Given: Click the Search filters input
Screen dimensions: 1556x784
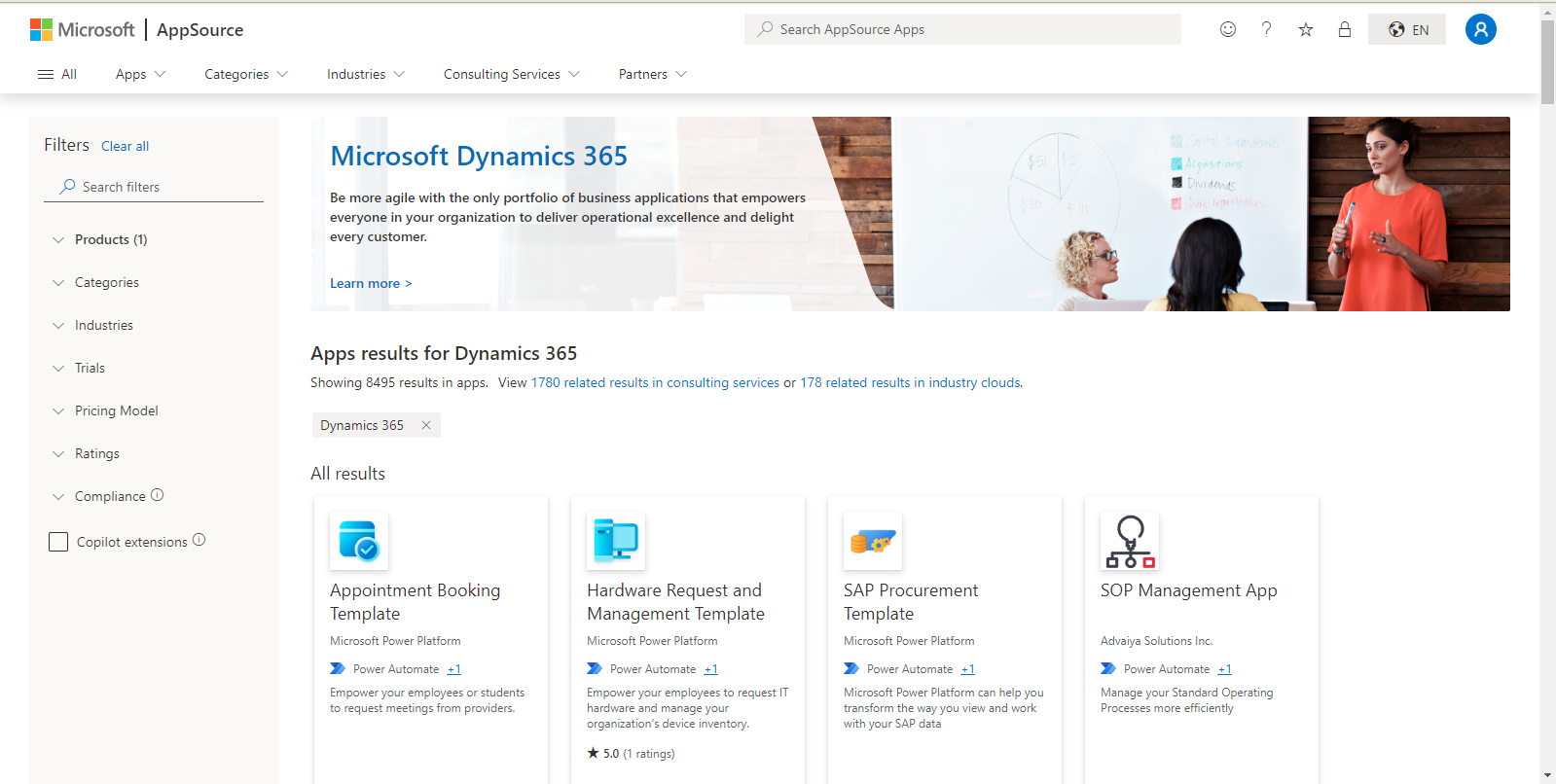Looking at the screenshot, I should [154, 187].
